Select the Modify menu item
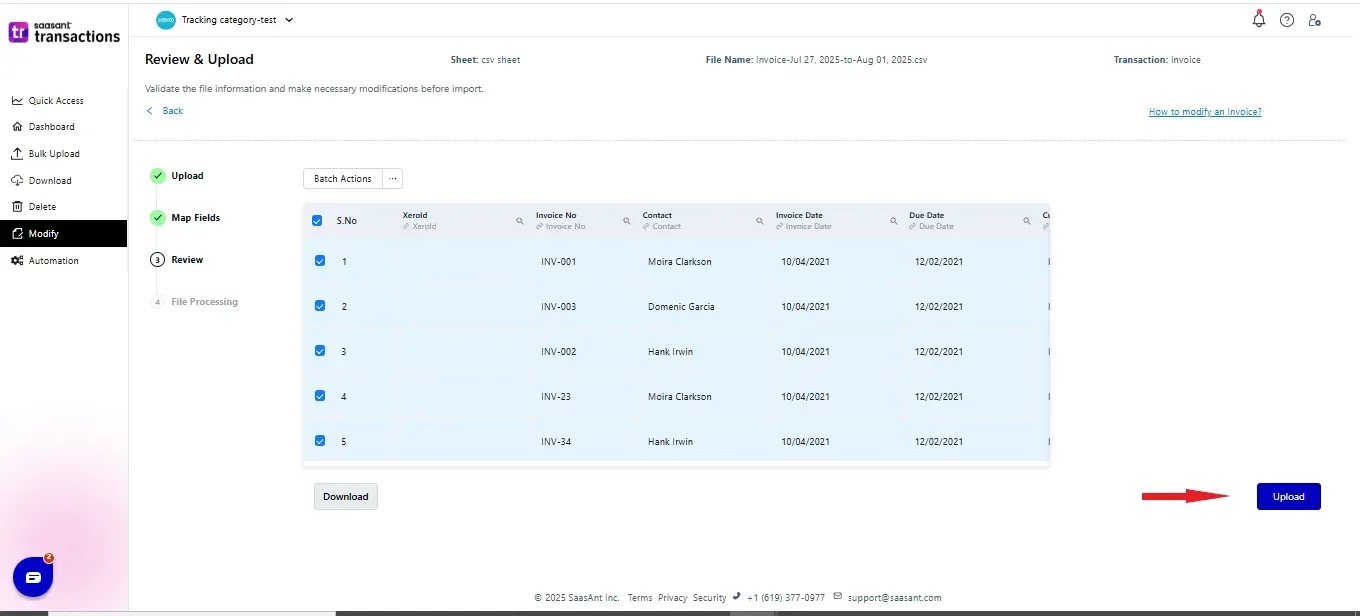Screen dimensions: 1360x616 pyautogui.click(x=64, y=234)
